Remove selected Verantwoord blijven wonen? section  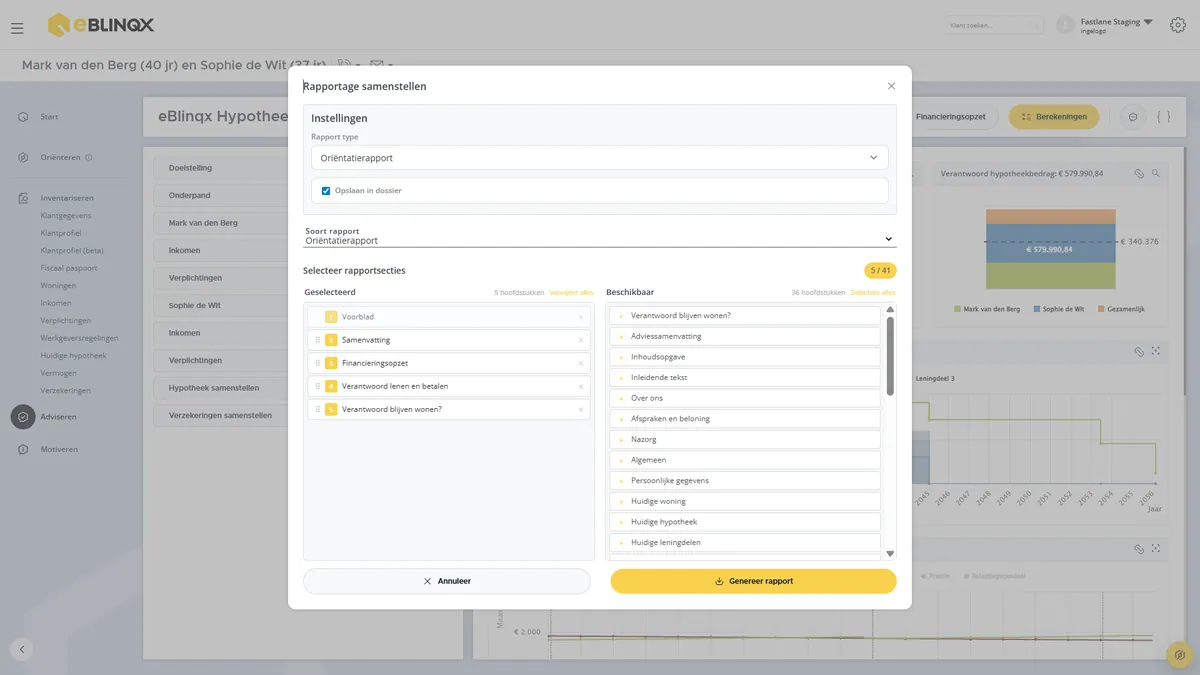[x=581, y=409]
